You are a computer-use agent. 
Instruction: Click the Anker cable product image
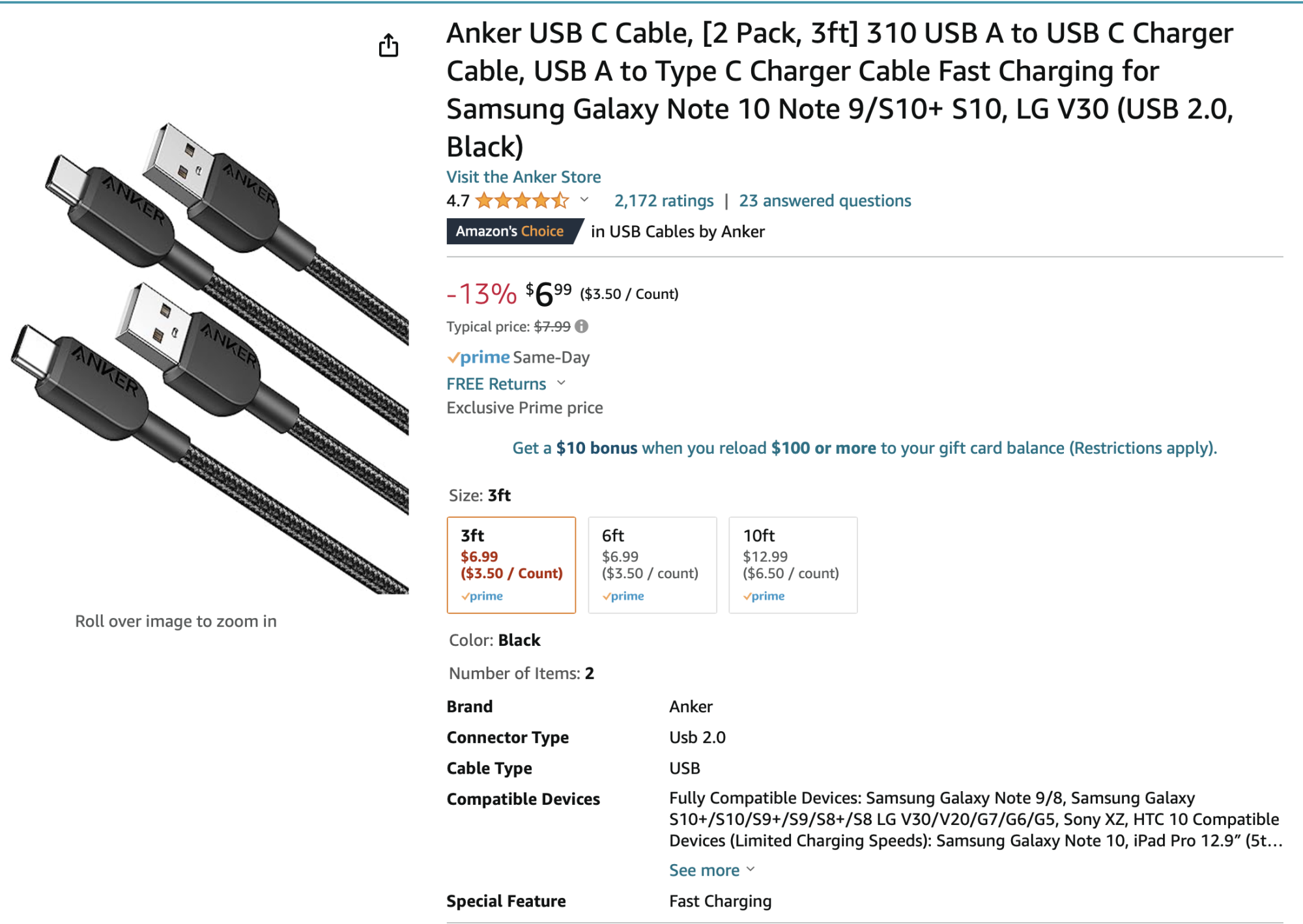pyautogui.click(x=208, y=358)
